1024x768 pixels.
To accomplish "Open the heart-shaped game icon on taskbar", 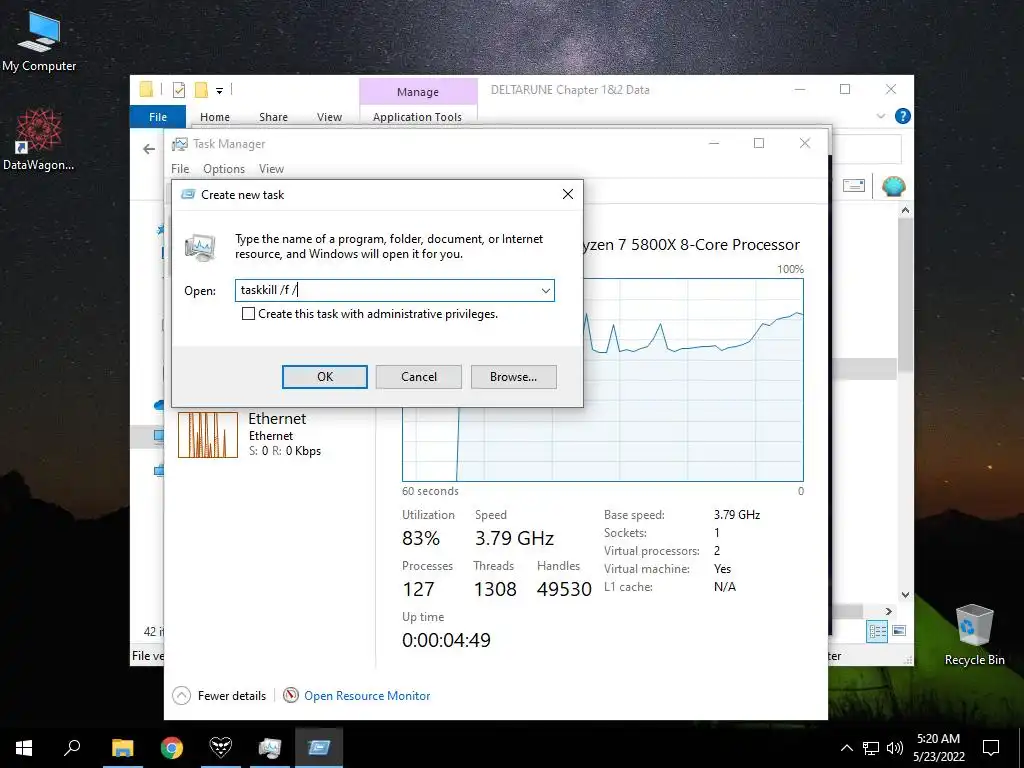I will click(x=221, y=748).
